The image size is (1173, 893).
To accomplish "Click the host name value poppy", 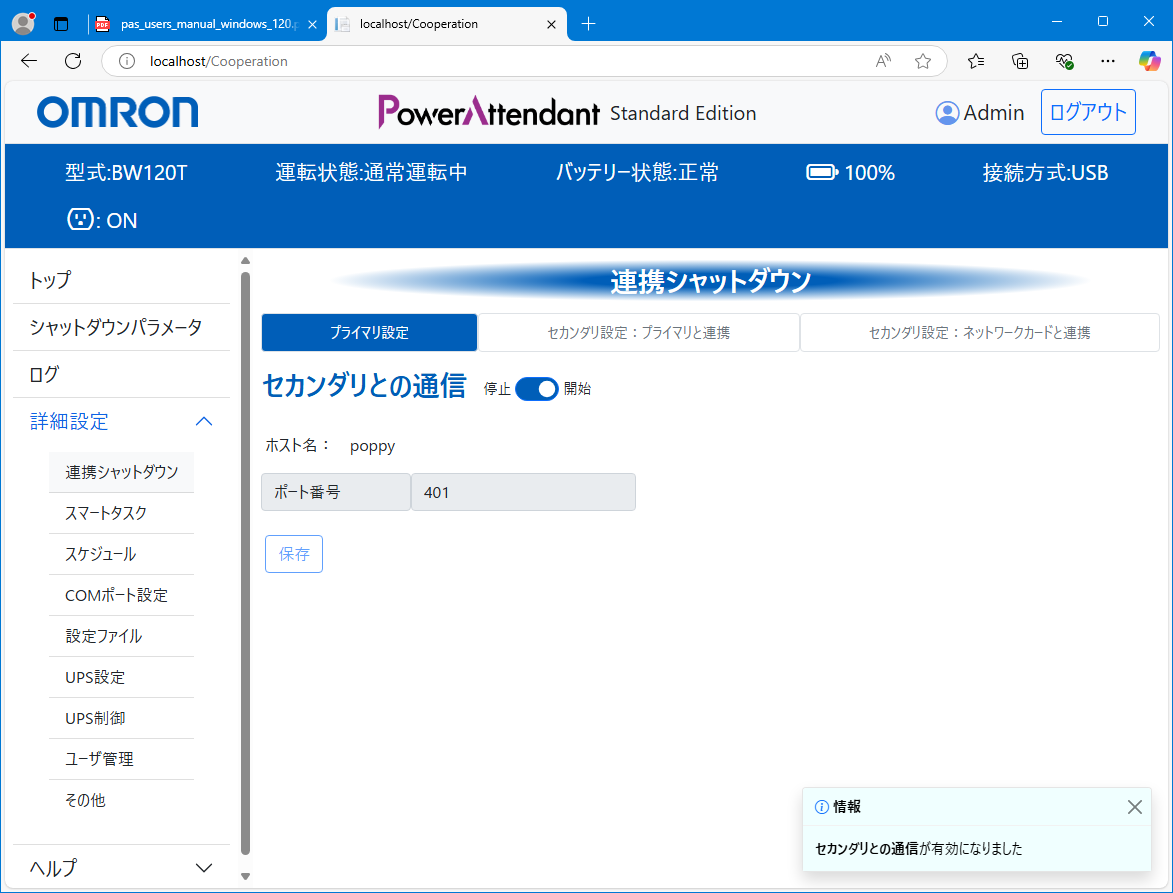I will tap(373, 446).
